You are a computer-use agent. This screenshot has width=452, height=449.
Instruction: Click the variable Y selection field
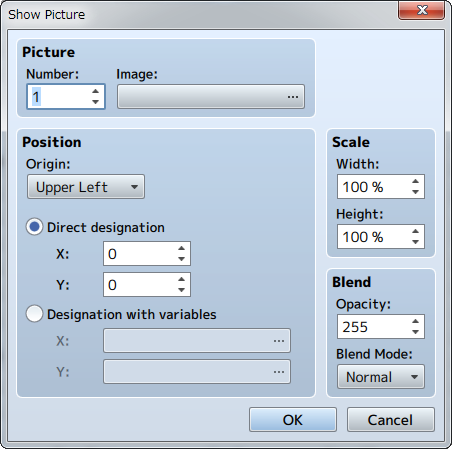click(x=197, y=371)
